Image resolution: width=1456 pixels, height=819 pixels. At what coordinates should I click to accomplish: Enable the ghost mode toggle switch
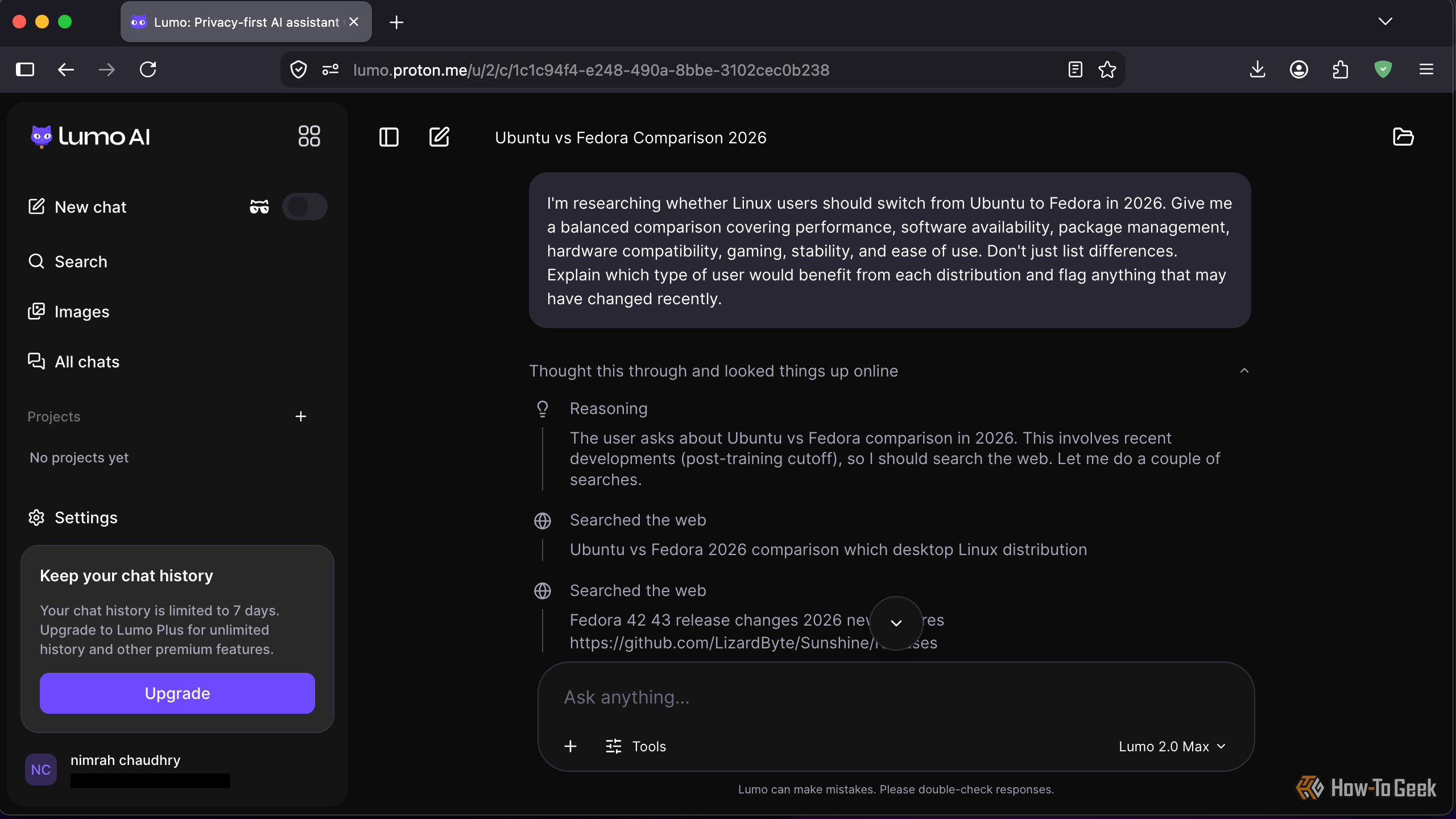305,206
